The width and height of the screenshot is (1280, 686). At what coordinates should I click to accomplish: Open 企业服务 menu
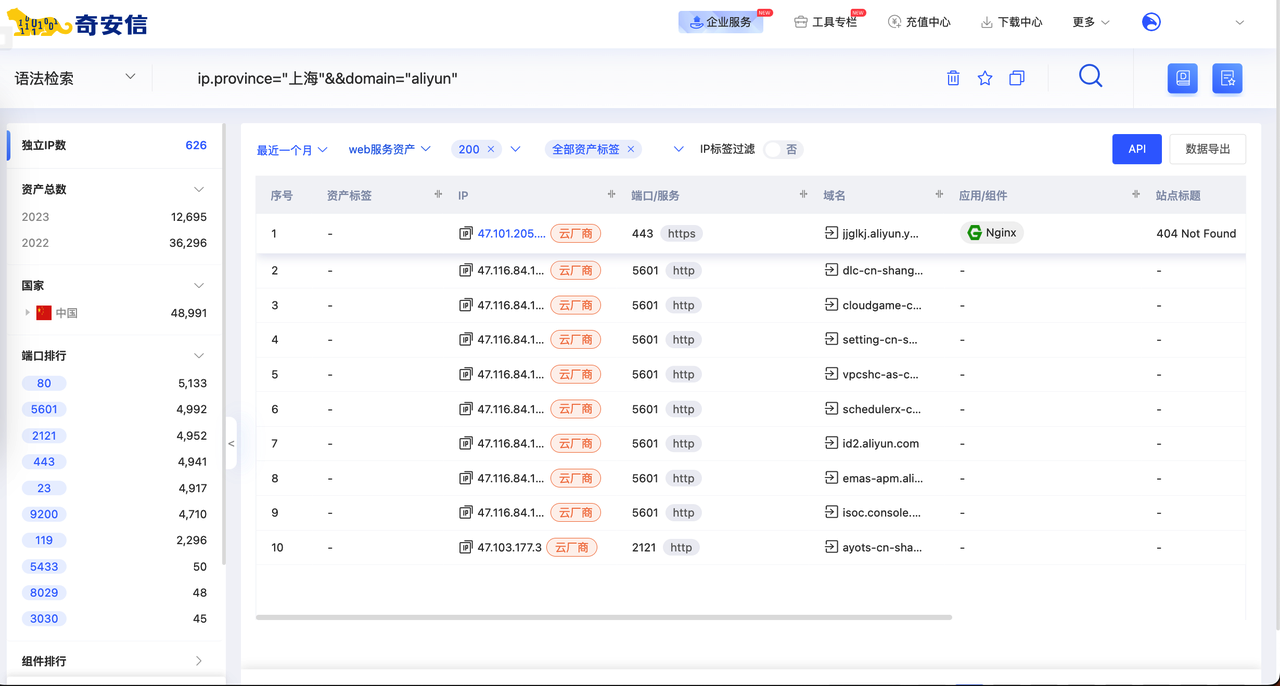pos(721,22)
